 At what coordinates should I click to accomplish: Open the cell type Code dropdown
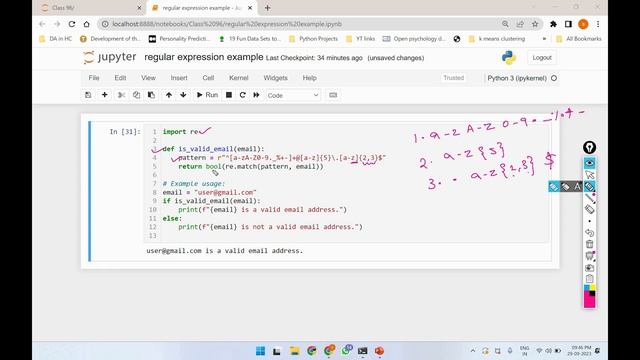pyautogui.click(x=293, y=95)
